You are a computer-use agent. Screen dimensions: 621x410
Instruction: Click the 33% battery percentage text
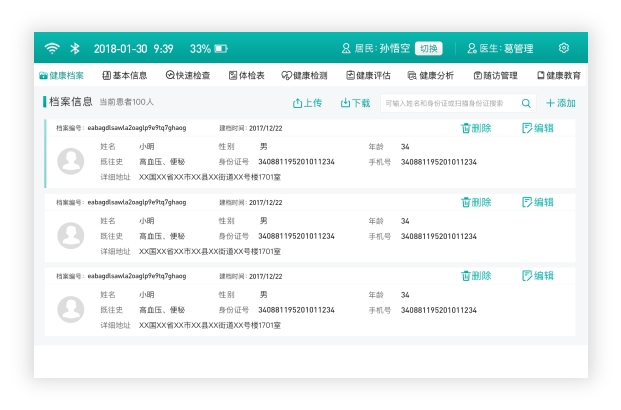click(x=200, y=49)
